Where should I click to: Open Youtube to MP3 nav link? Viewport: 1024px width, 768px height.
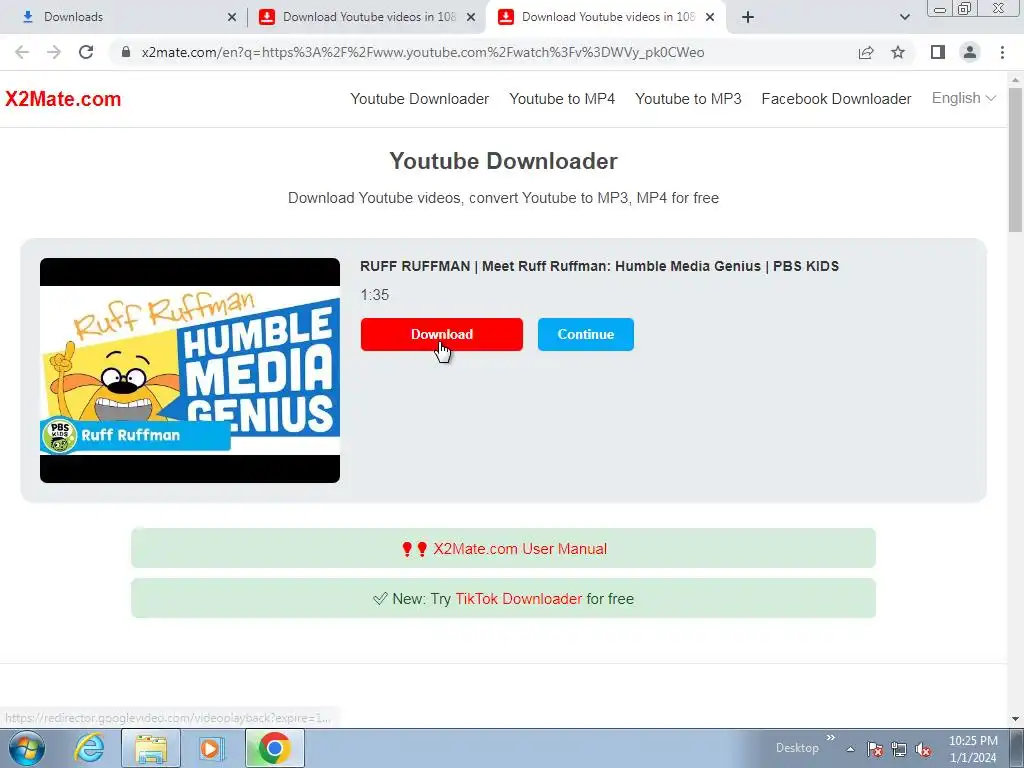point(688,99)
